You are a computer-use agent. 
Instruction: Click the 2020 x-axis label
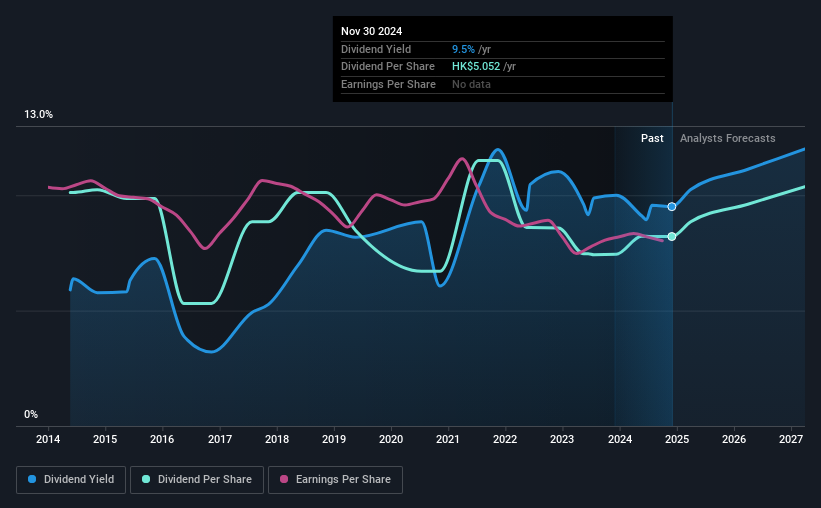(x=391, y=439)
